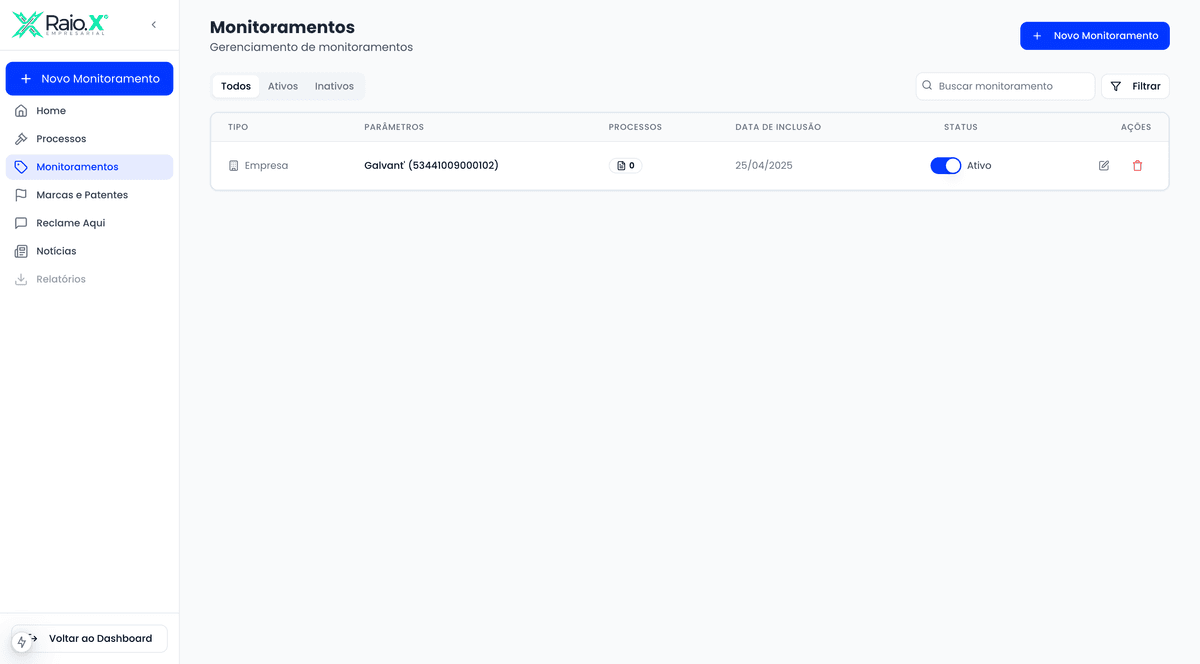The image size is (1200, 664).
Task: Open Marcas e Patentes section
Action: [89, 195]
